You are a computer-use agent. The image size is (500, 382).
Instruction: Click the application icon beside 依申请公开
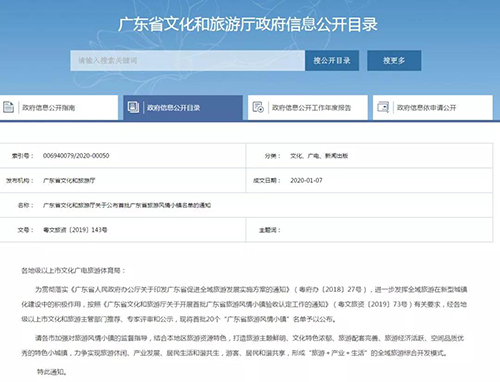[383, 107]
